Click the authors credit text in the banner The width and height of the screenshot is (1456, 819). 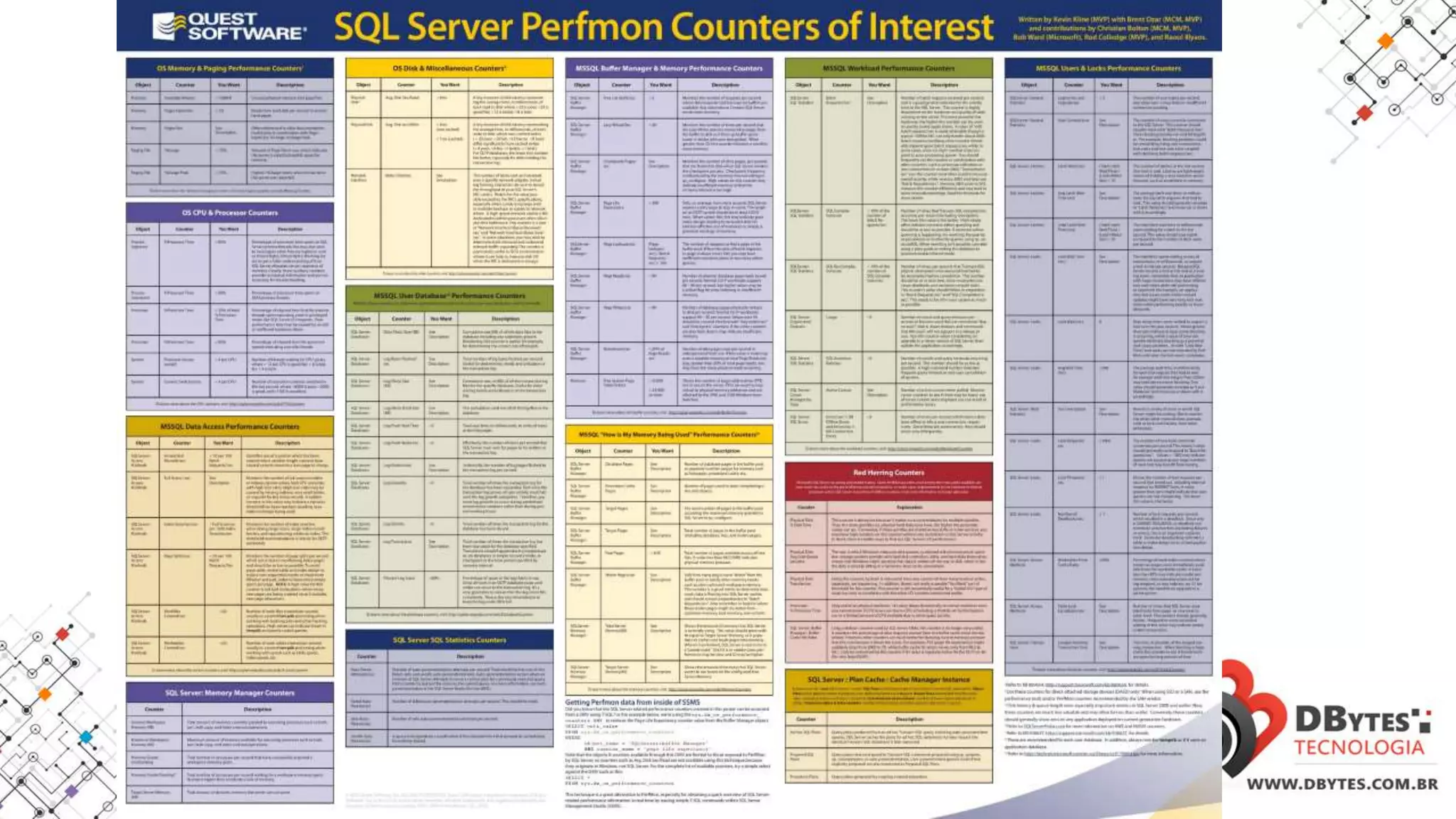point(1109,28)
